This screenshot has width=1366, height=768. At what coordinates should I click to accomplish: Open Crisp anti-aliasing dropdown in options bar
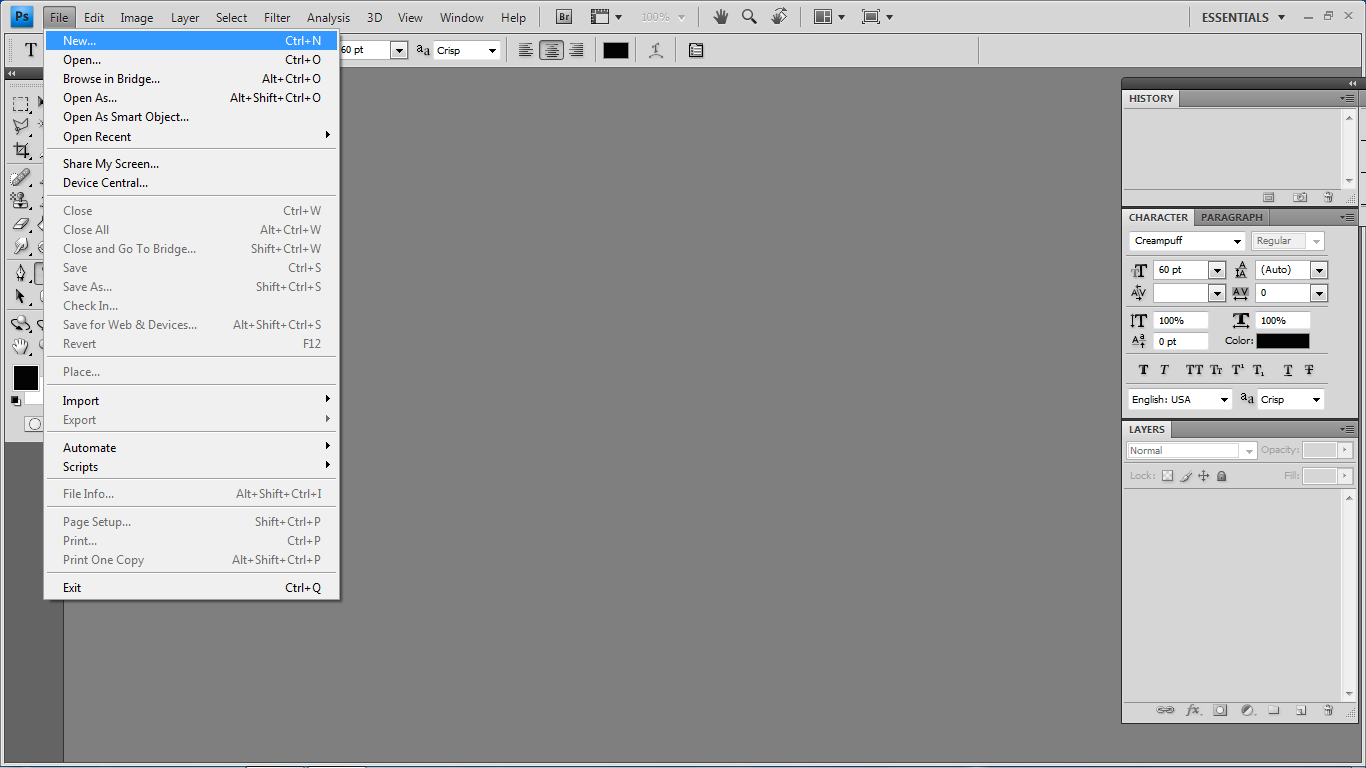tap(491, 50)
